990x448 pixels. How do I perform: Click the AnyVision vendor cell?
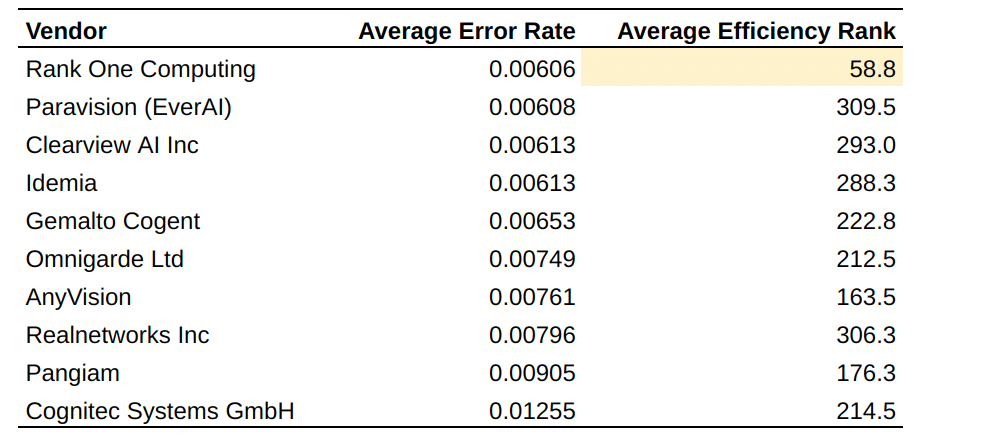click(79, 297)
